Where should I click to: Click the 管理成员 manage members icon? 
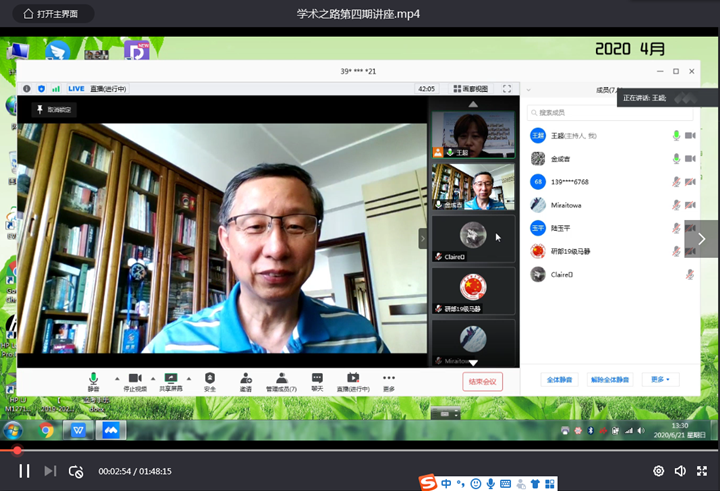pos(281,378)
